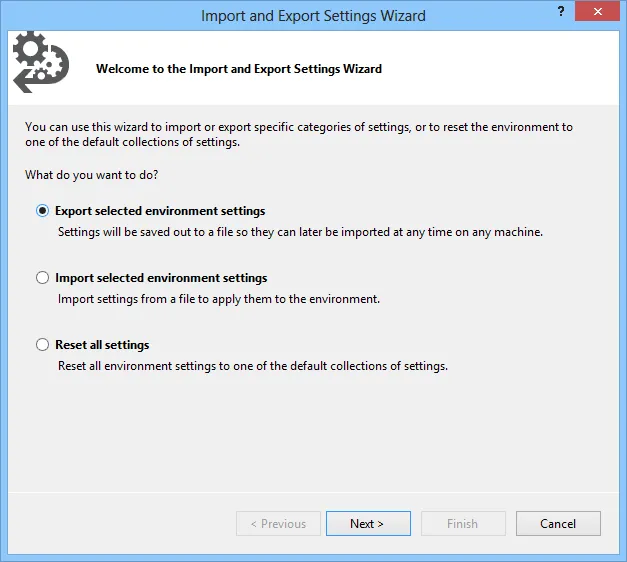Click the Cancel button
Screen dimensions: 627x562
tap(558, 524)
